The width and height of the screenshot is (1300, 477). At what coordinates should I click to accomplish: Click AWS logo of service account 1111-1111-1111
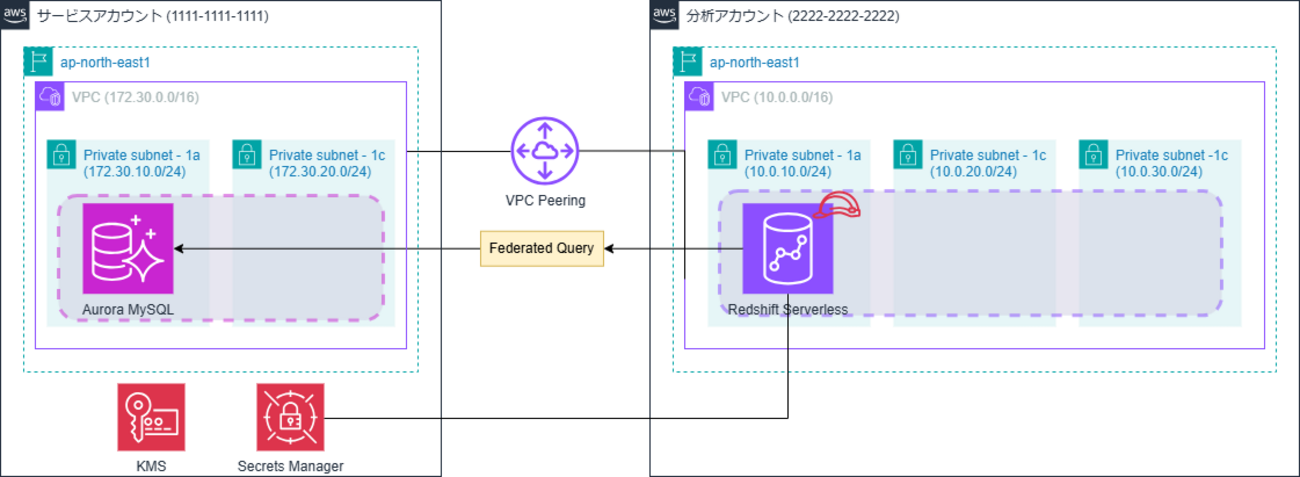(x=15, y=15)
